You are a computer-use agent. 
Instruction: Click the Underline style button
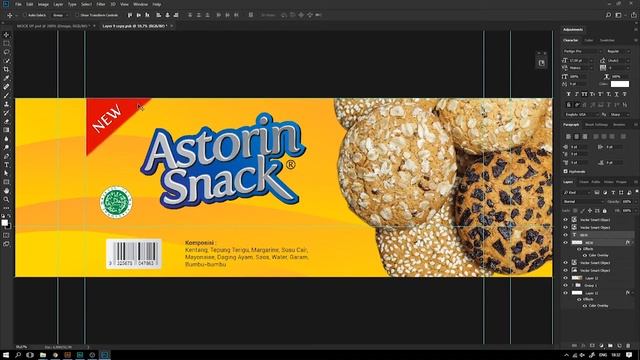(616, 94)
